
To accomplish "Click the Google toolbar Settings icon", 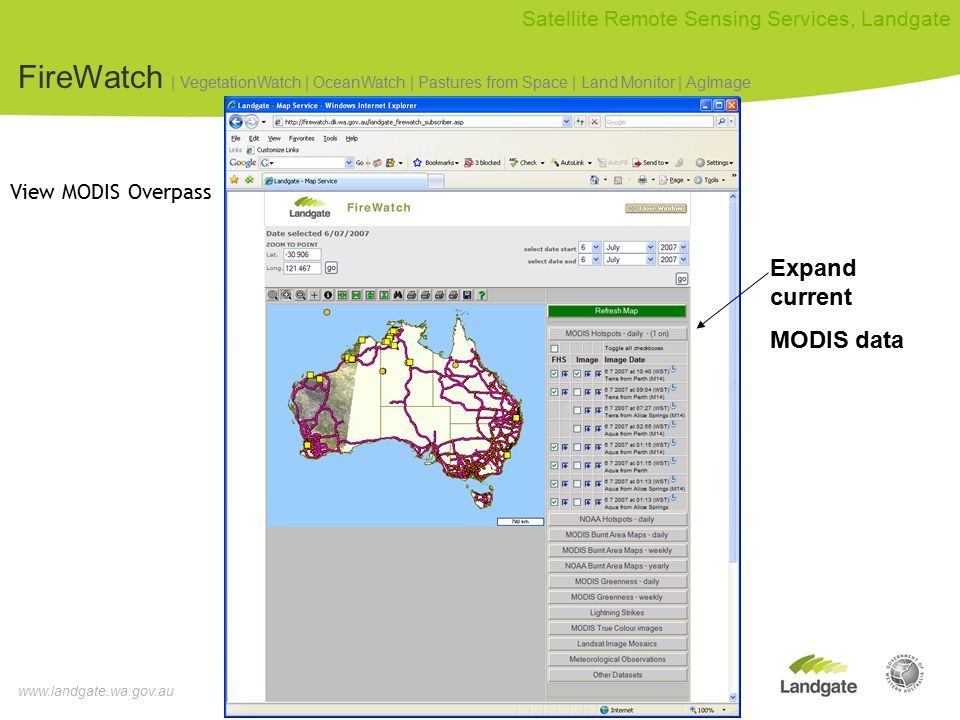I will pyautogui.click(x=700, y=163).
